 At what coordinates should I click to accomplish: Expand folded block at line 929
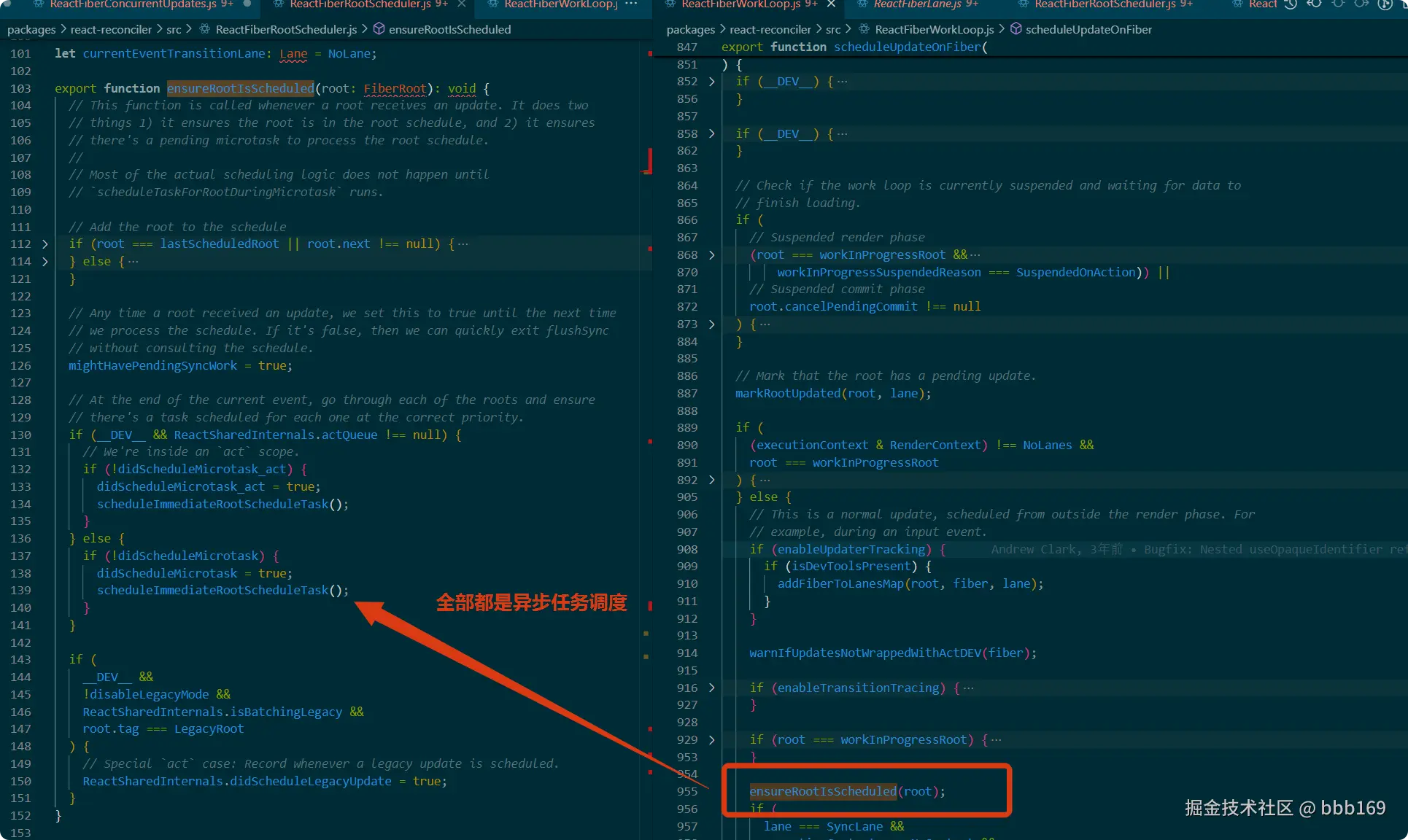(712, 740)
